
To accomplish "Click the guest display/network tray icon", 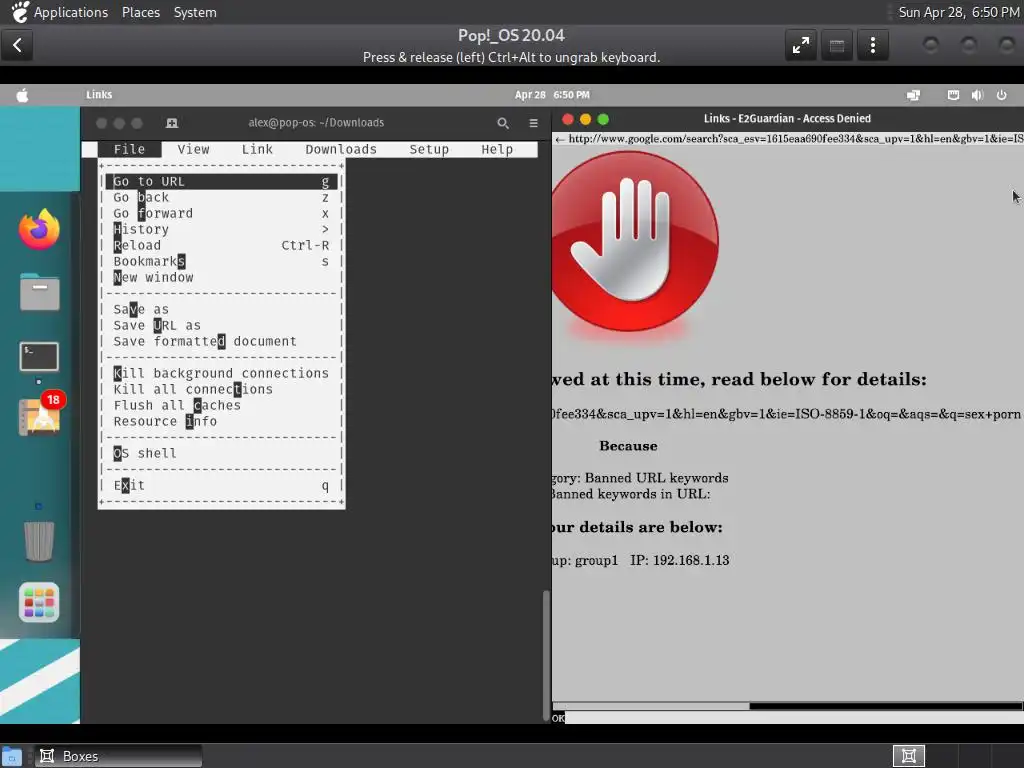I will pyautogui.click(x=914, y=95).
